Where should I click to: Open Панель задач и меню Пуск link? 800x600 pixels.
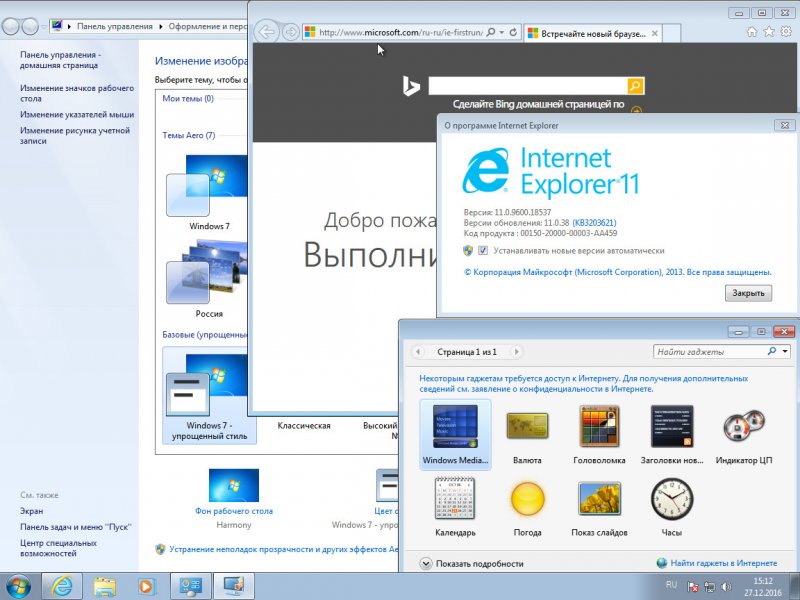pyautogui.click(x=76, y=527)
